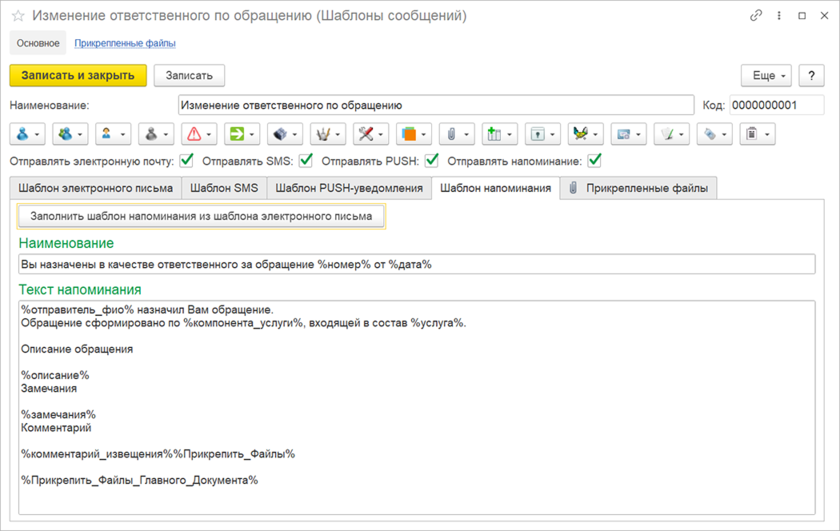Click the favorites star icon beside the title
This screenshot has width=840, height=531.
click(18, 16)
